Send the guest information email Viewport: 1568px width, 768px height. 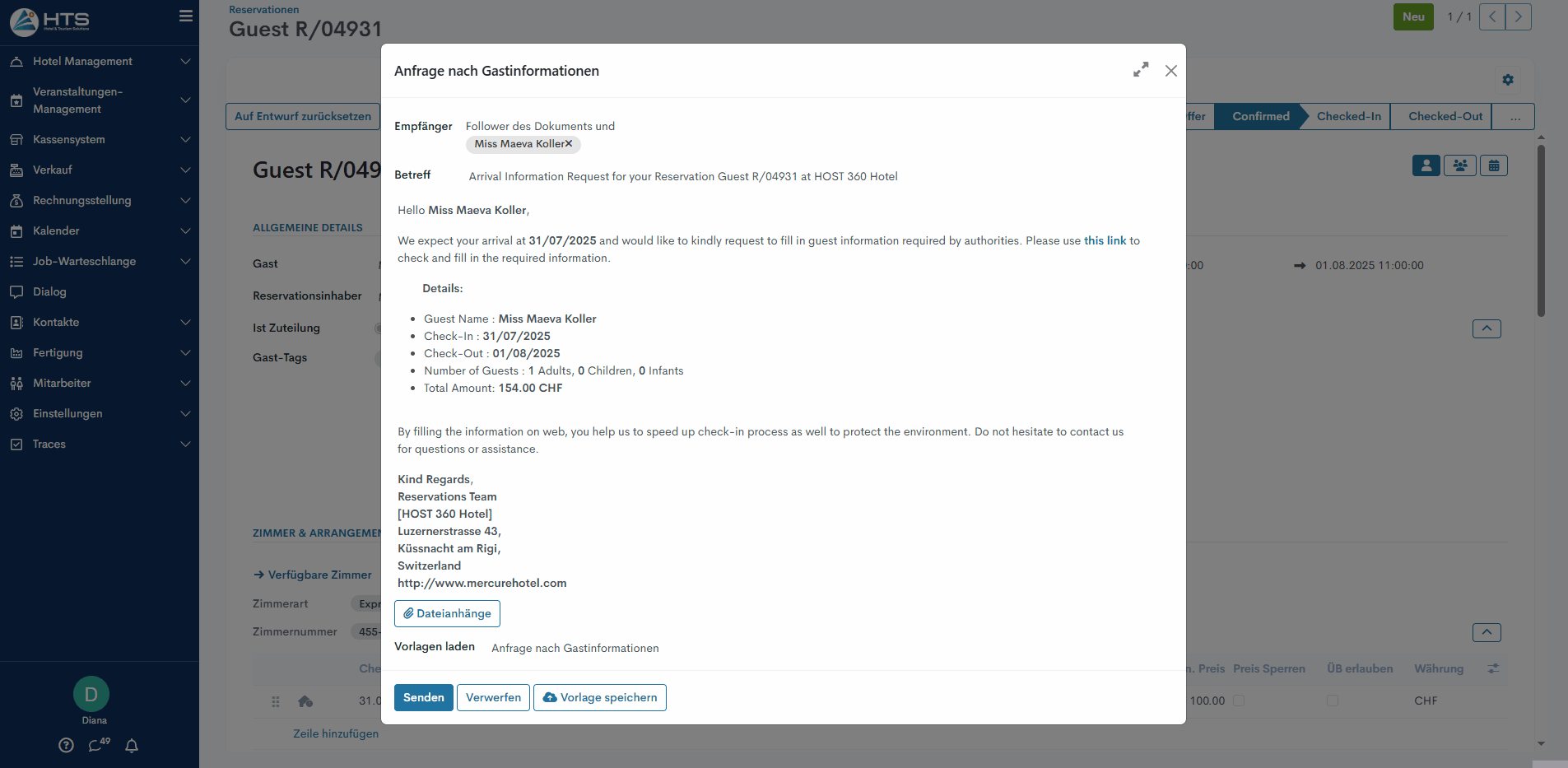pos(423,698)
